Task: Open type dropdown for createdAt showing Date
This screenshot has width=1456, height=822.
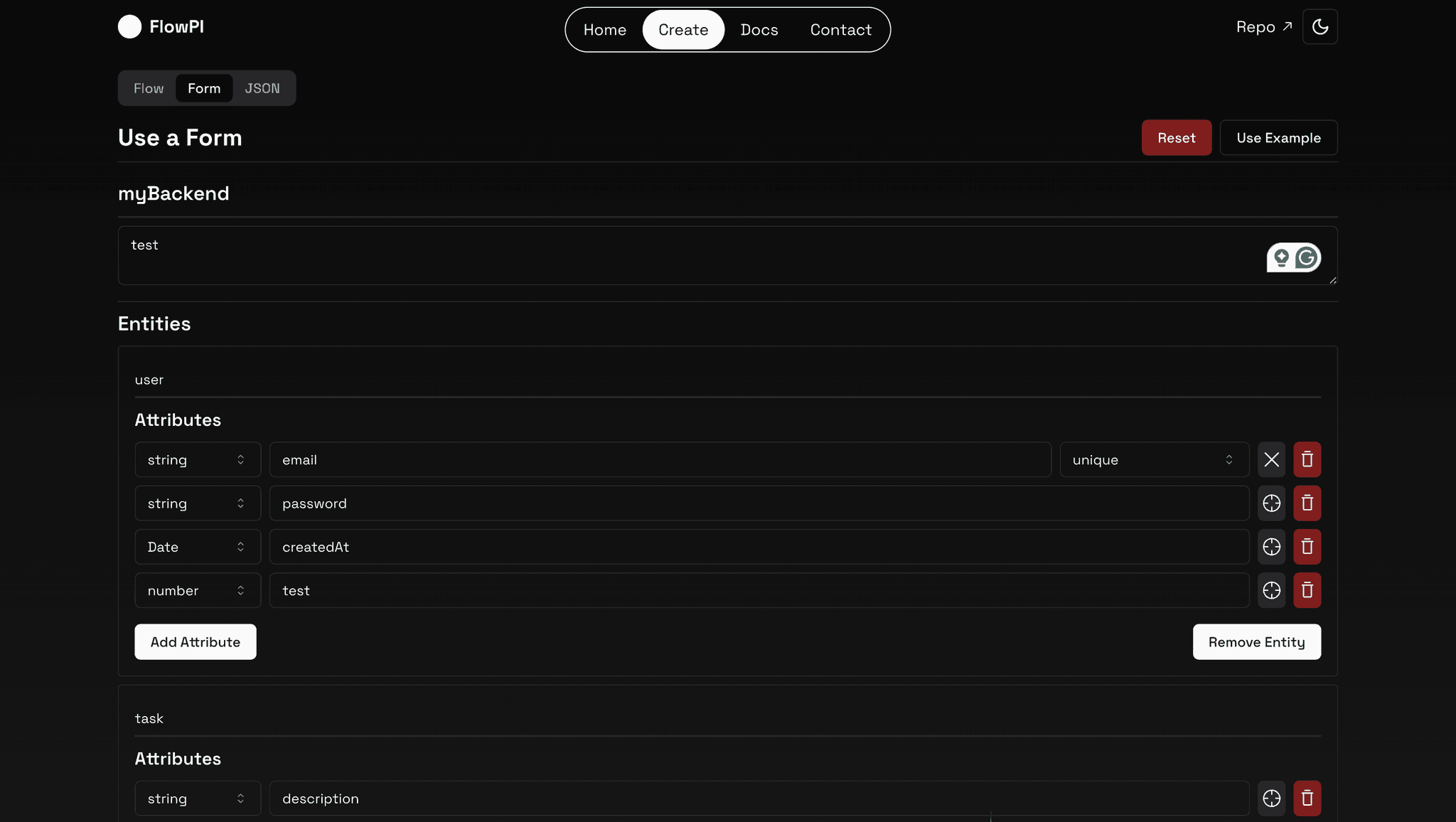Action: [x=197, y=547]
